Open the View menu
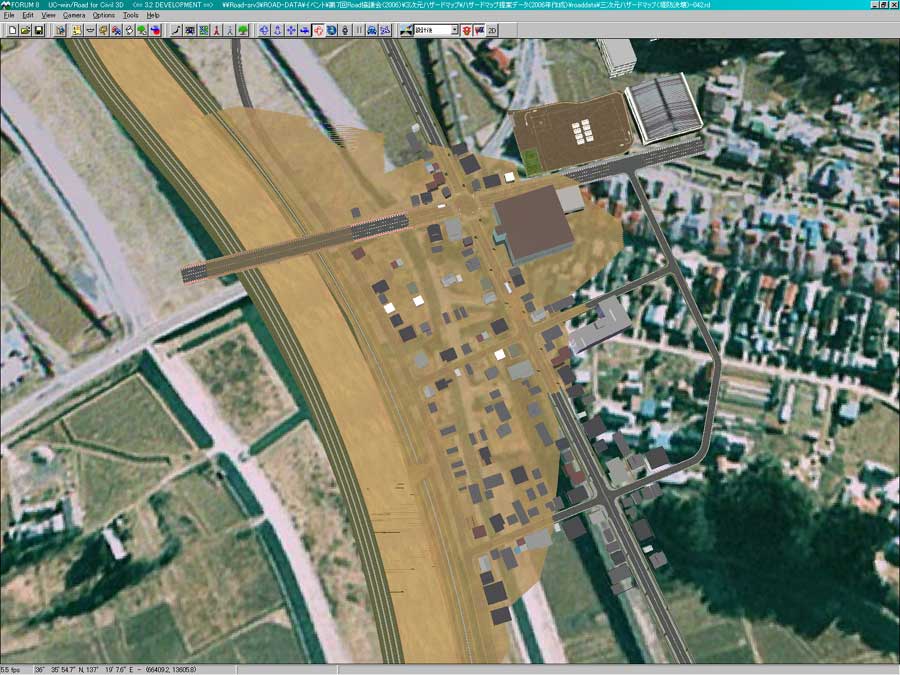Viewport: 900px width, 675px height. pos(48,15)
